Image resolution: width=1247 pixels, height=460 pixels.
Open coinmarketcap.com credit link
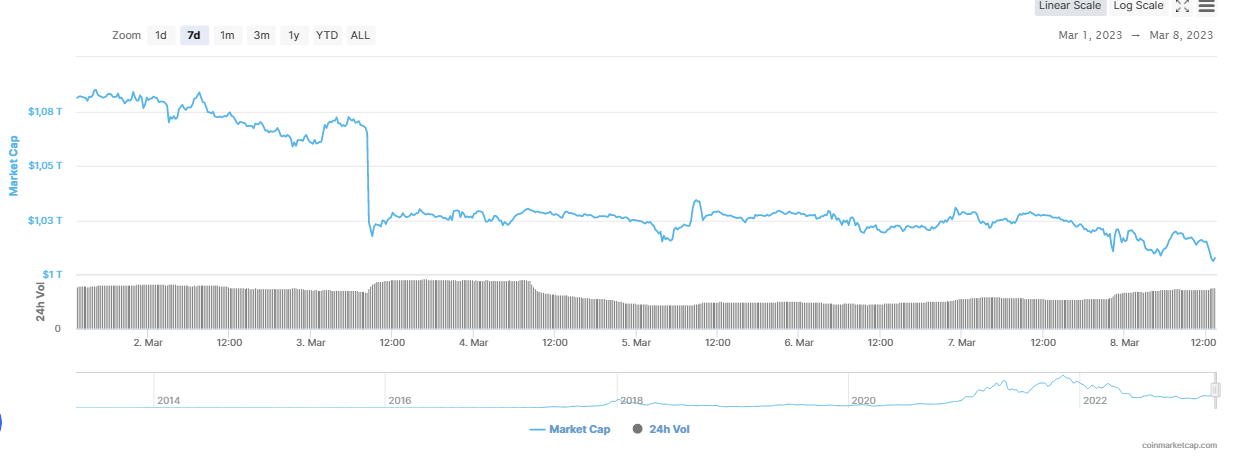tap(1179, 445)
